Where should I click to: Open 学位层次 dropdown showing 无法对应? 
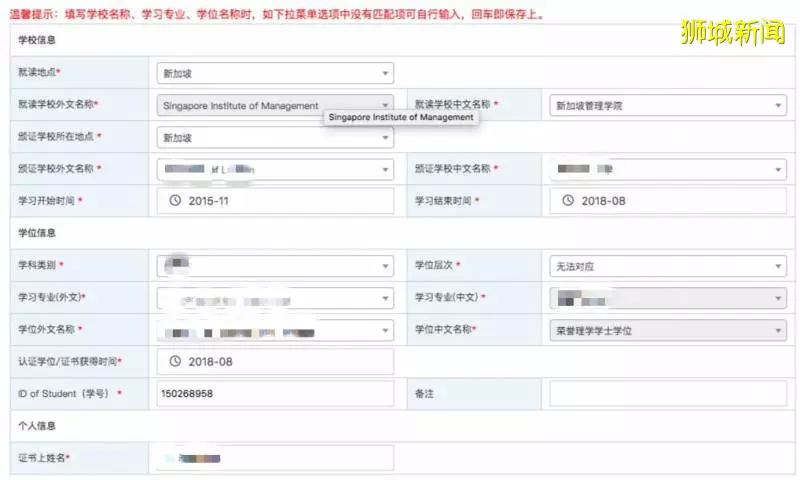click(668, 266)
